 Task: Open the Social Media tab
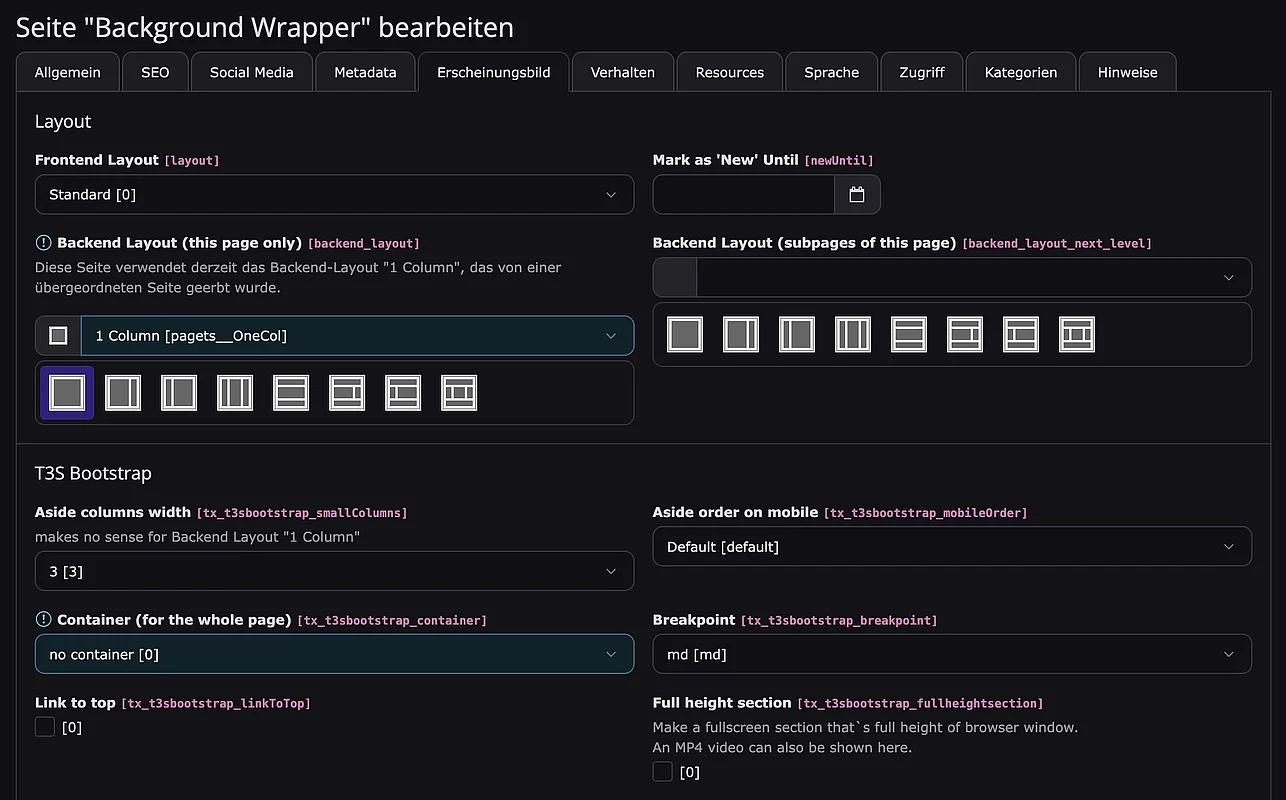coord(251,72)
